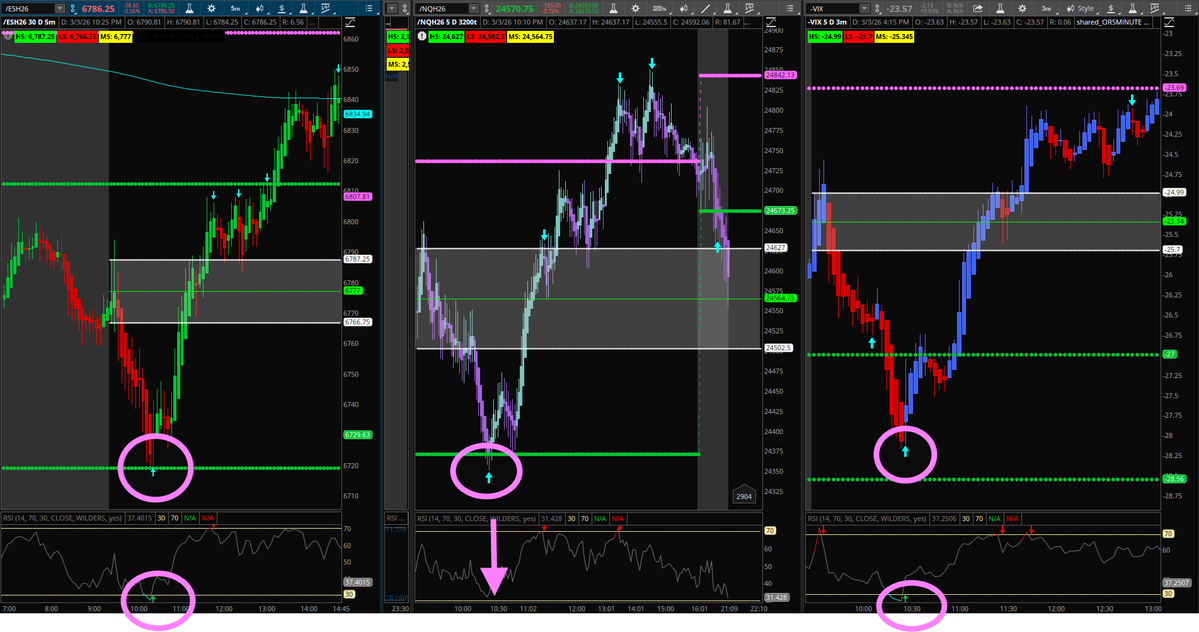This screenshot has width=1199, height=632.
Task: Click the red L5: 6,766.75 label
Action: pos(77,37)
